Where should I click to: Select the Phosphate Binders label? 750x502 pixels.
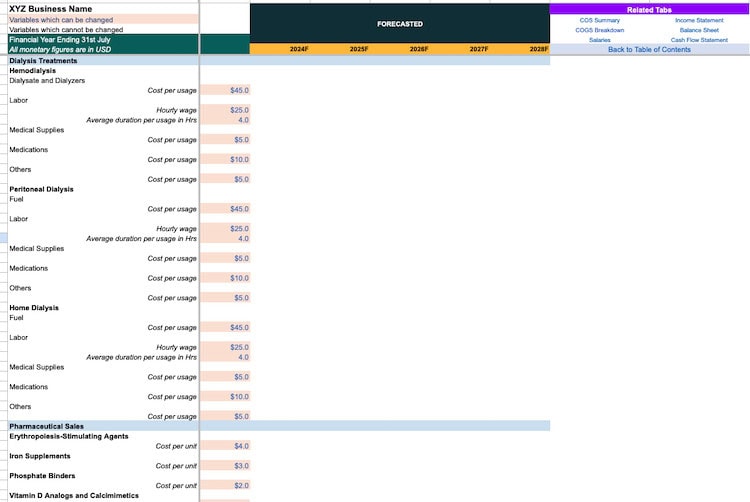tap(42, 476)
